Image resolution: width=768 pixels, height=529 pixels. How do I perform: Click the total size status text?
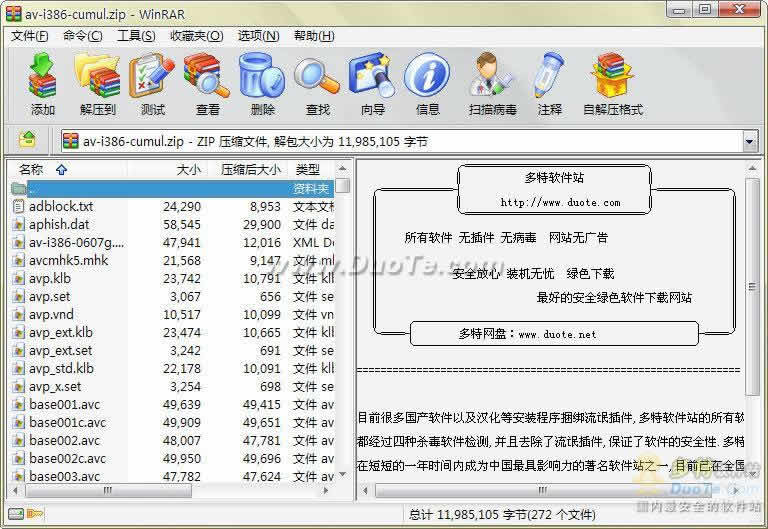tap(502, 514)
